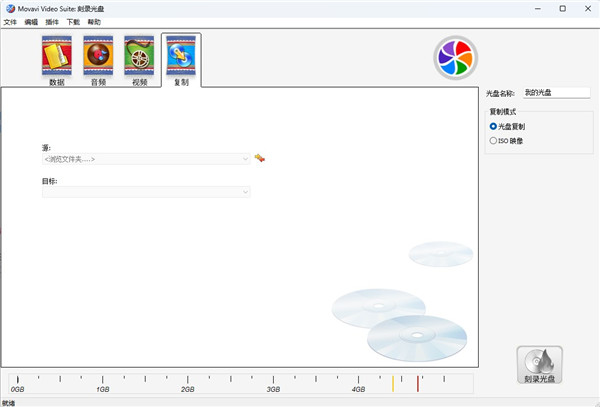Open the 数据 (Data) disc tab

[57, 60]
